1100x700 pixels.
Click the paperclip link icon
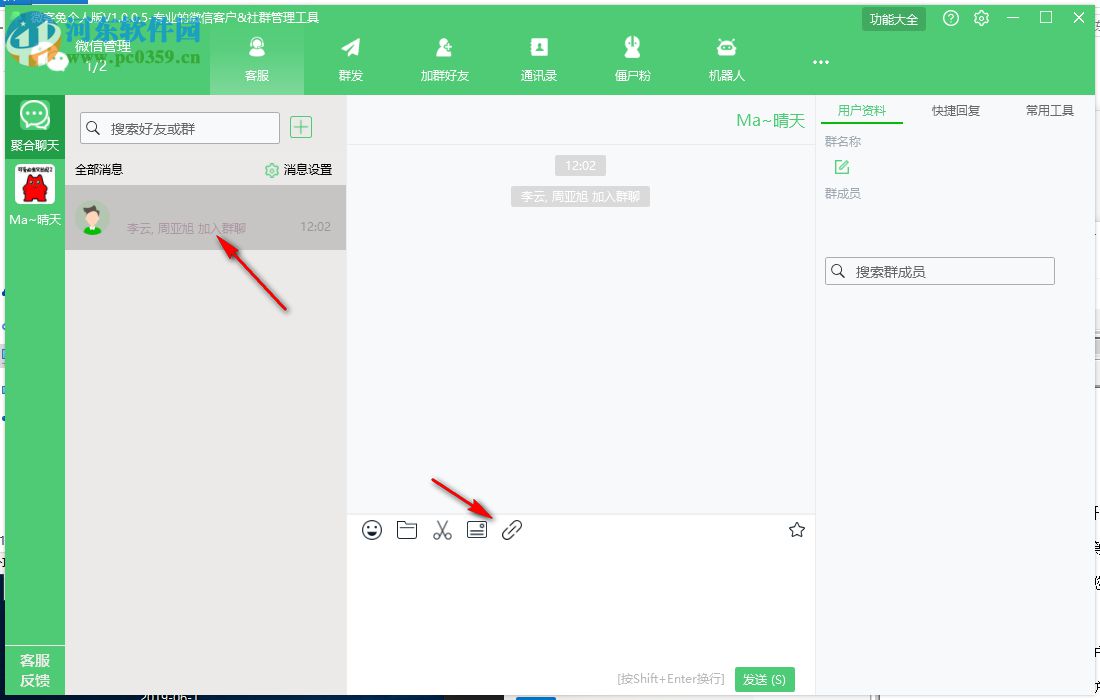(512, 530)
